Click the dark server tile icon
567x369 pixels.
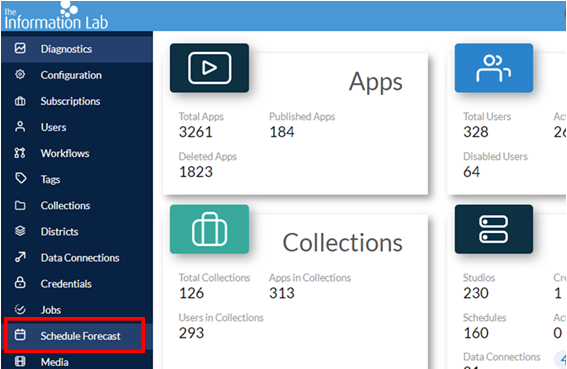pyautogui.click(x=494, y=229)
